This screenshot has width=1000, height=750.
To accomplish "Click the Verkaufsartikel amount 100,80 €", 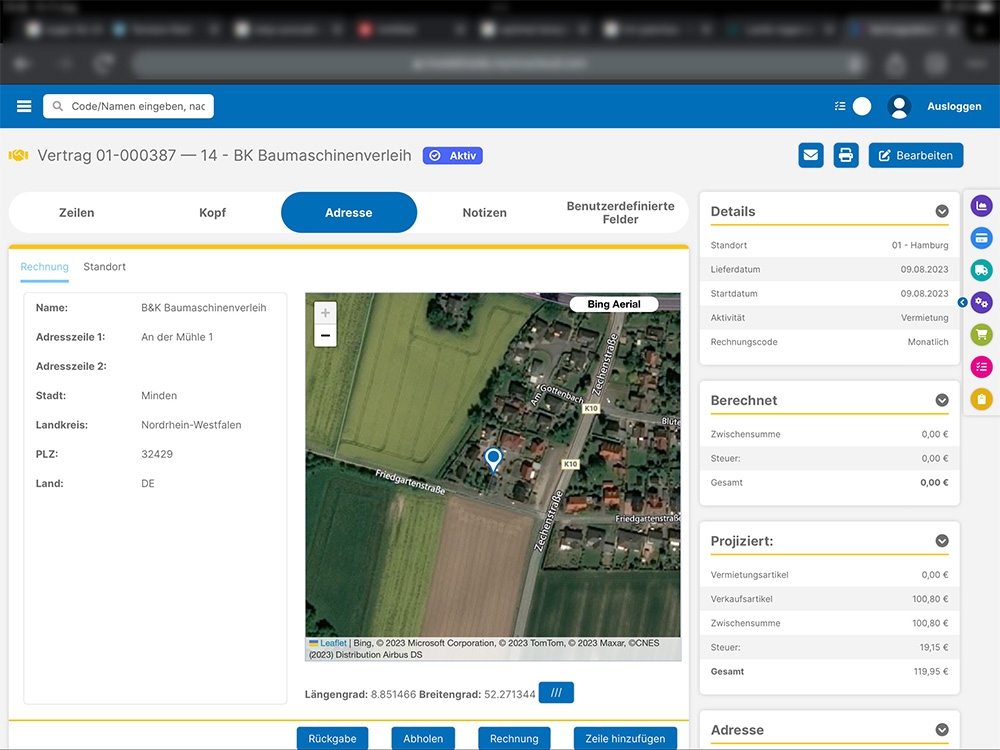I will pyautogui.click(x=930, y=599).
